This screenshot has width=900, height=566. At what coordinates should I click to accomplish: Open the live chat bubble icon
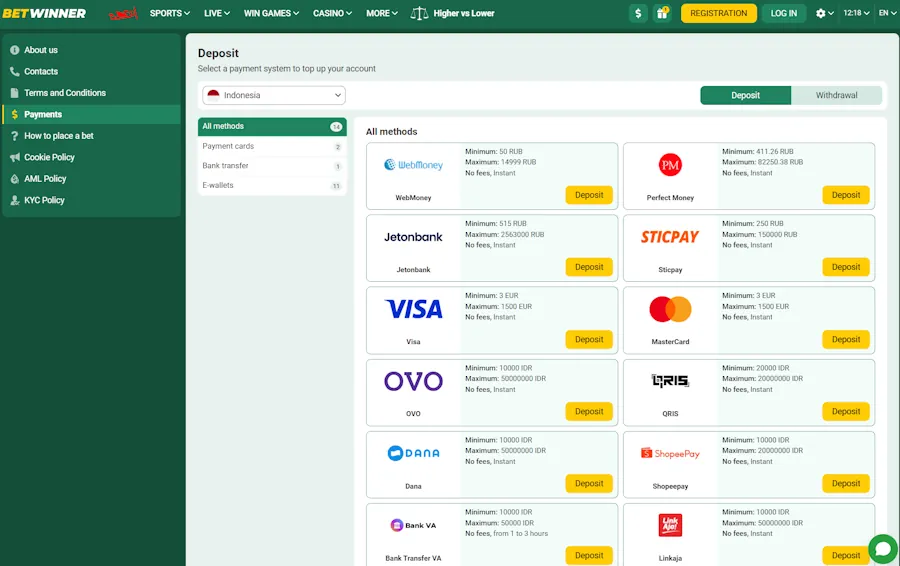pyautogui.click(x=882, y=549)
